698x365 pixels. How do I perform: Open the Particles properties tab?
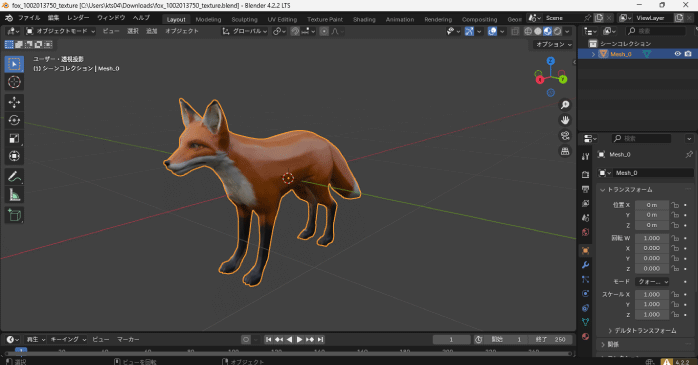585,280
